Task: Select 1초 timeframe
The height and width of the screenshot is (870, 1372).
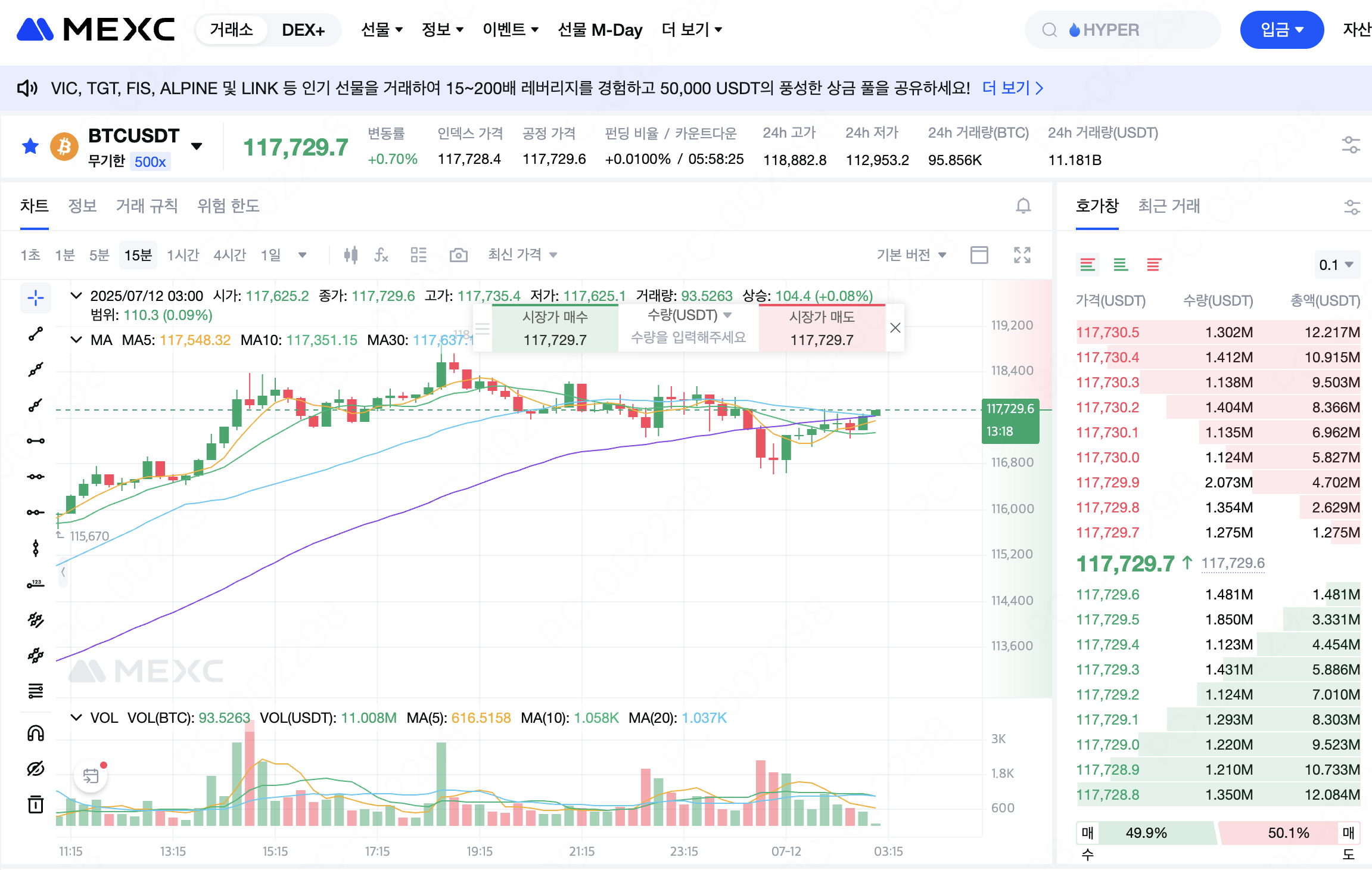Action: (x=30, y=255)
